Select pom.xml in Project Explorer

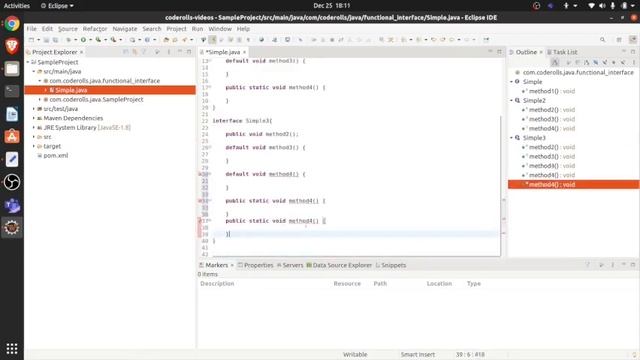pyautogui.click(x=56, y=156)
